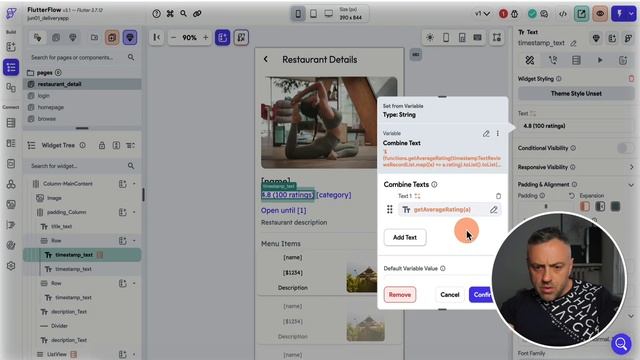Click the Cancel button
Screen dimensions: 640x360
pyautogui.click(x=450, y=295)
